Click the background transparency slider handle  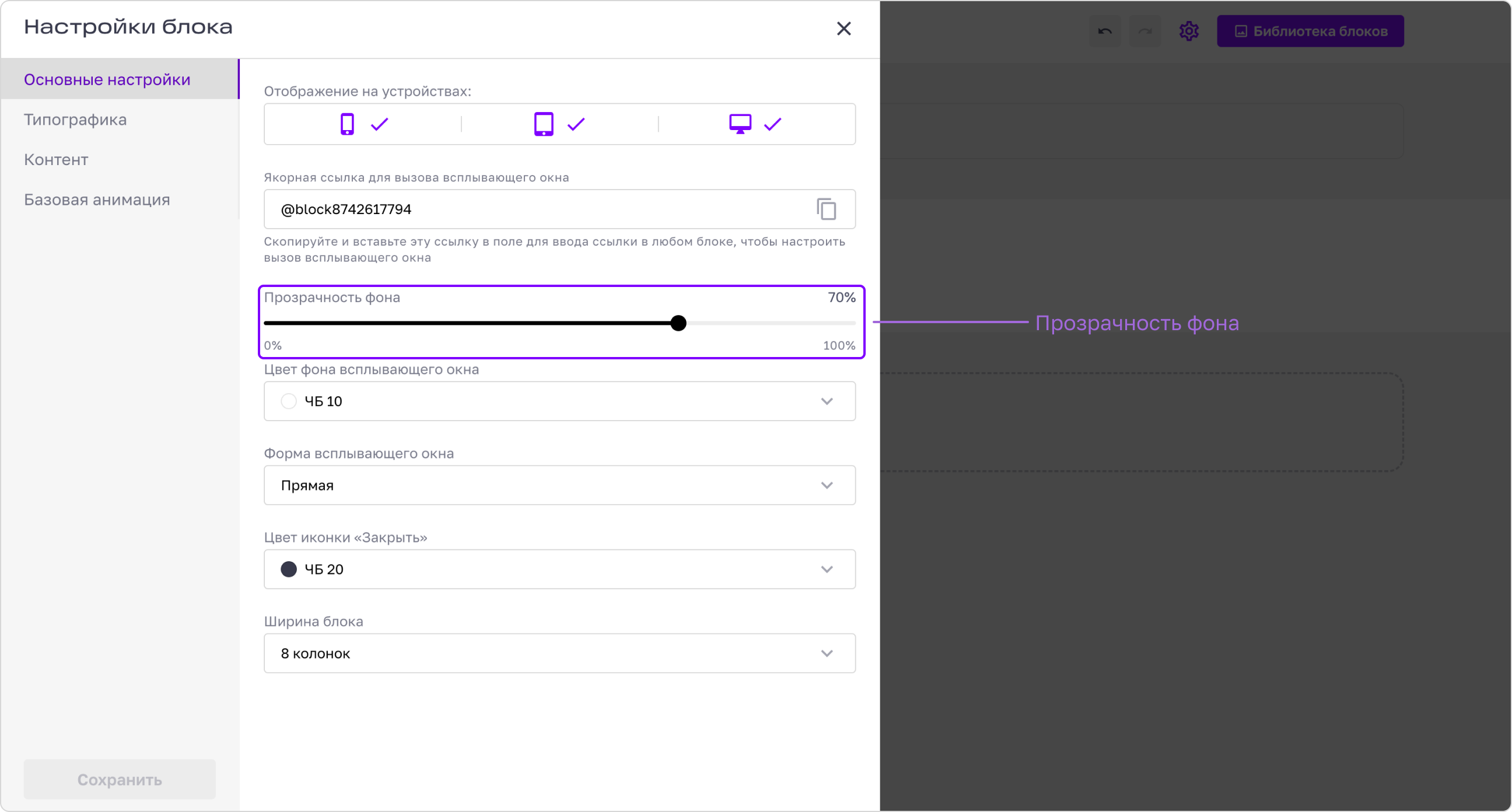pyautogui.click(x=678, y=323)
